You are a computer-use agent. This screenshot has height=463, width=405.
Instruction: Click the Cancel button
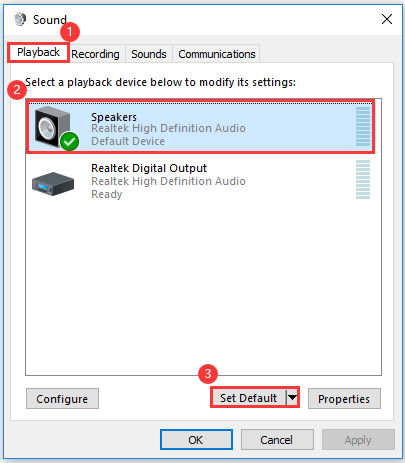(277, 440)
